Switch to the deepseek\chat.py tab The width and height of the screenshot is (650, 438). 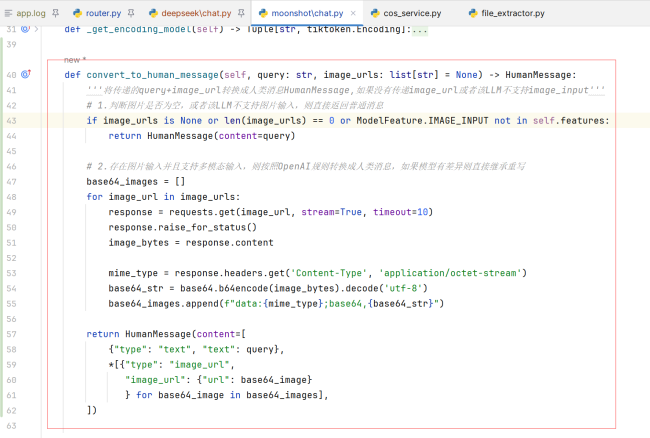[x=190, y=13]
